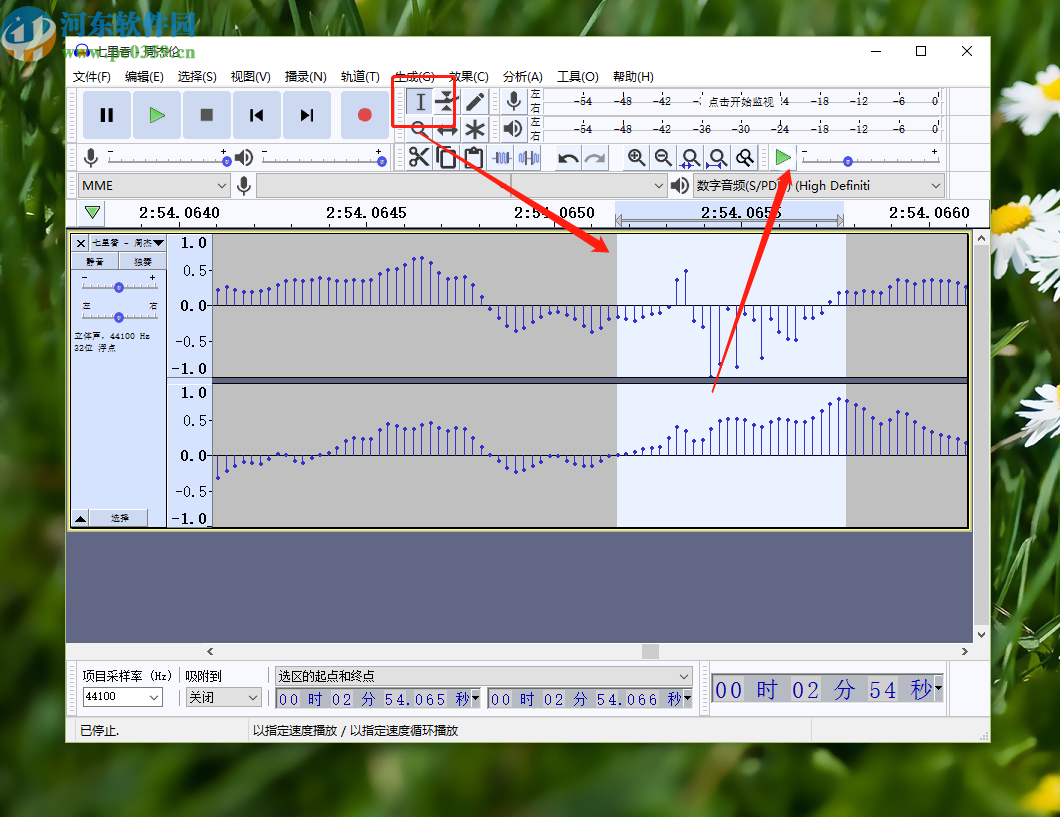Click the track 选择 button

(119, 518)
